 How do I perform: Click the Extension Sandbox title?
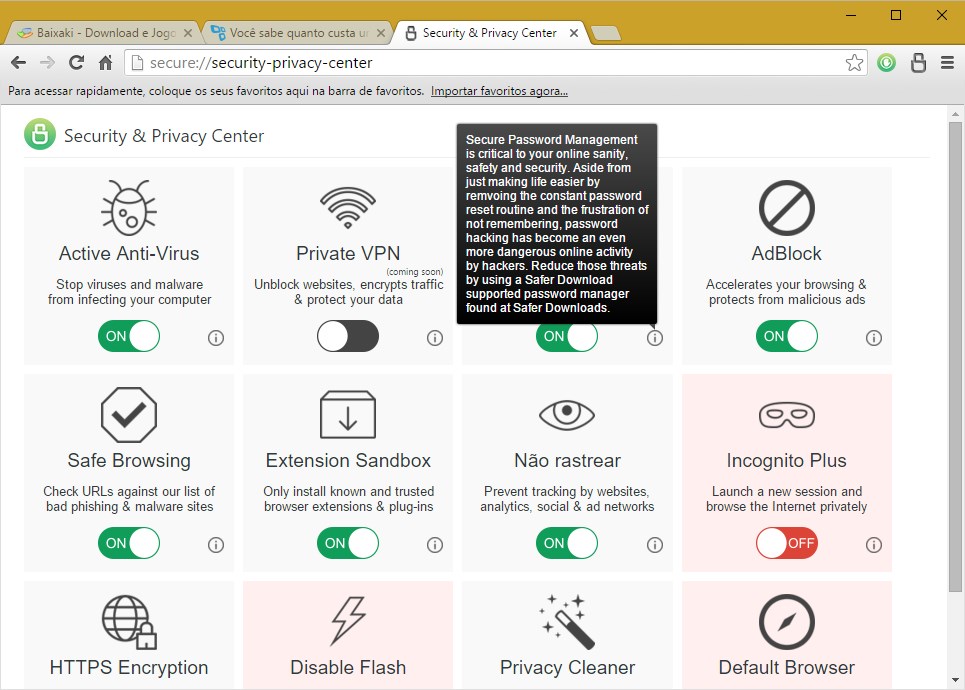point(348,460)
